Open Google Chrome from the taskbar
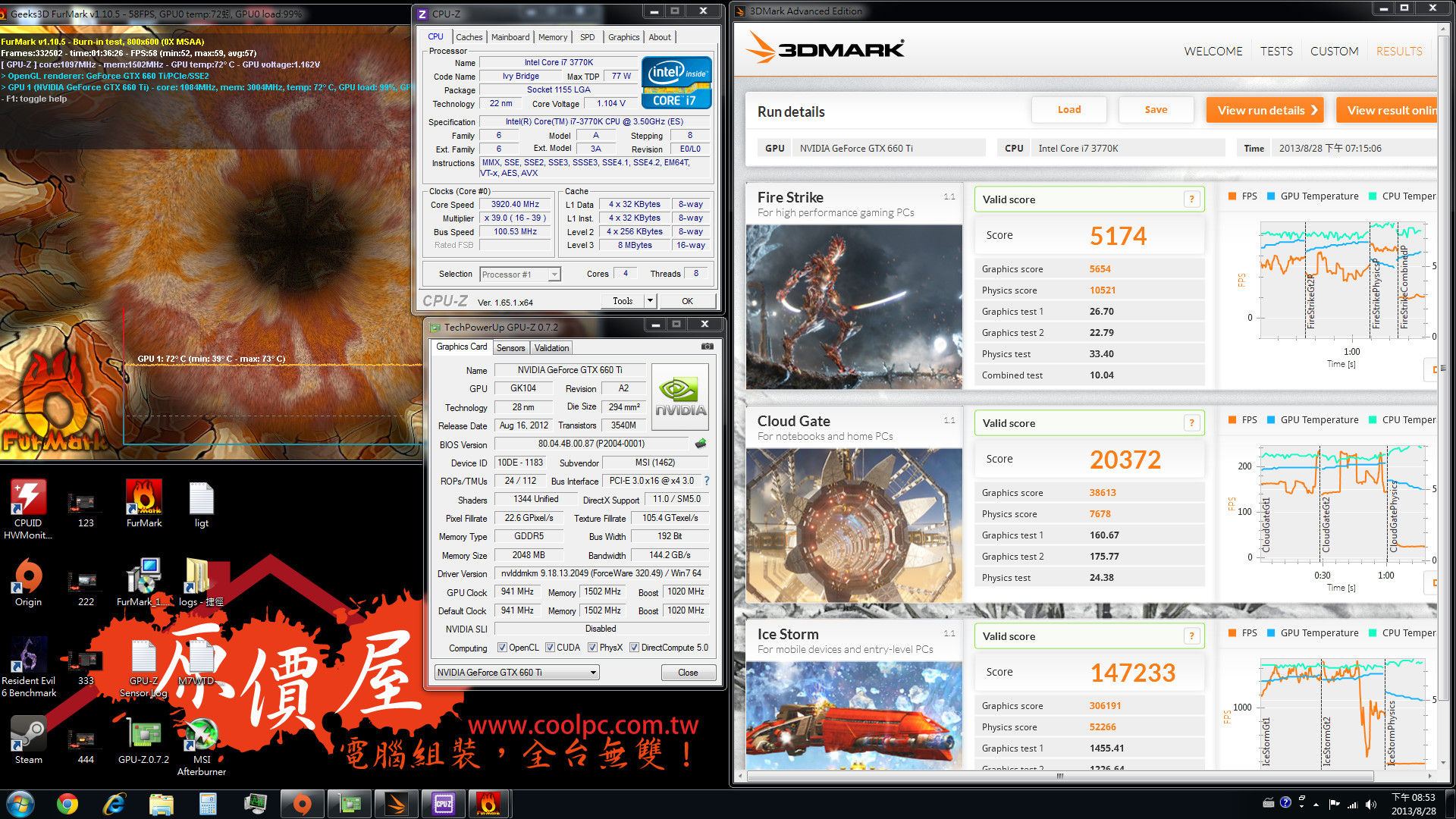The image size is (1456, 819). [67, 804]
